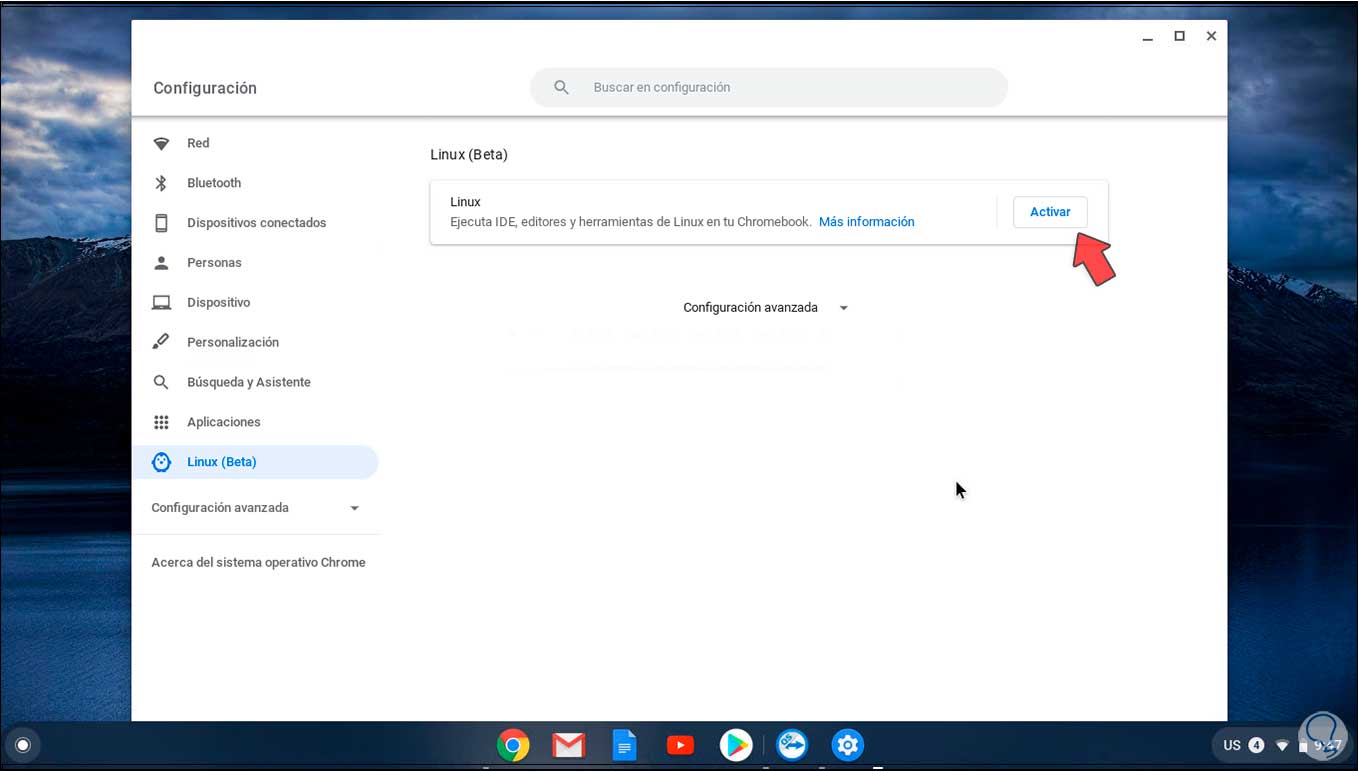Open the Bluetooth section via its icon
Image resolution: width=1358 pixels, height=772 pixels.
pos(161,183)
